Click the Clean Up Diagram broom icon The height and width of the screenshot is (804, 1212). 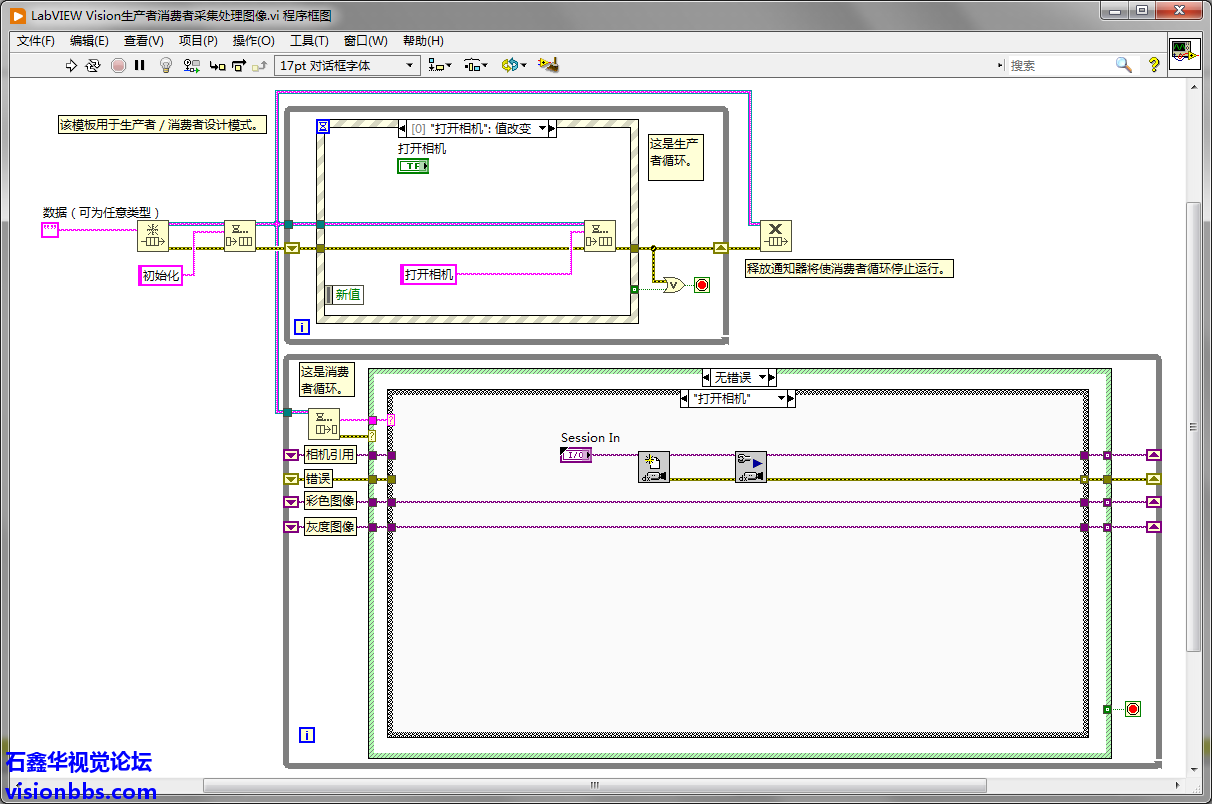coord(547,65)
